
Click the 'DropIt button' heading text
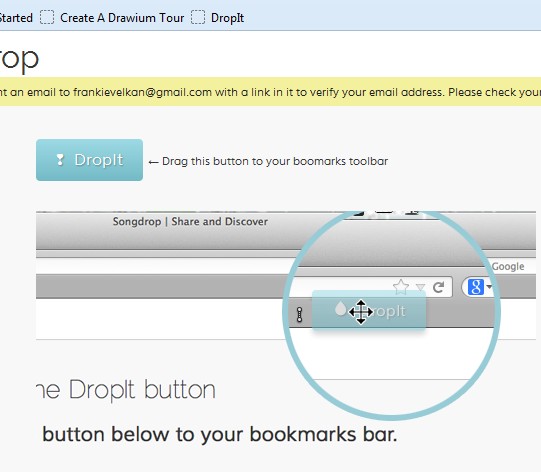tap(142, 390)
